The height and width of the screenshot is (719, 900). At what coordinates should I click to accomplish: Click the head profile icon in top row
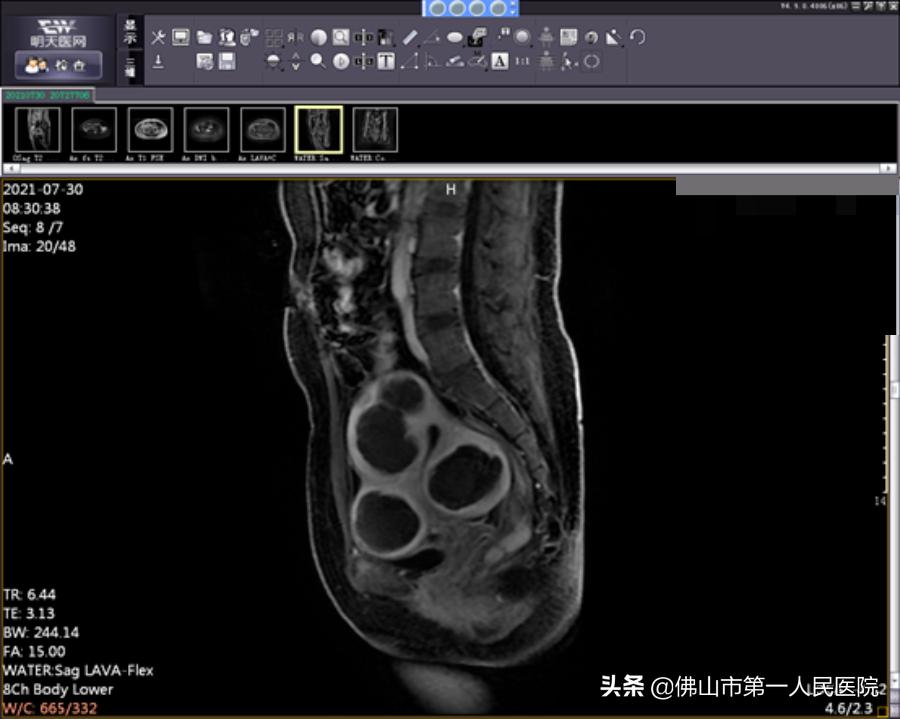click(591, 38)
